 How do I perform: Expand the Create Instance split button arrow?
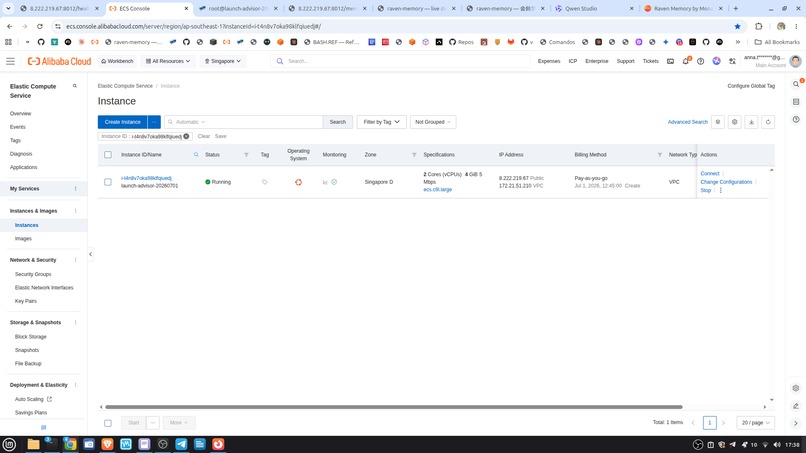click(x=154, y=122)
